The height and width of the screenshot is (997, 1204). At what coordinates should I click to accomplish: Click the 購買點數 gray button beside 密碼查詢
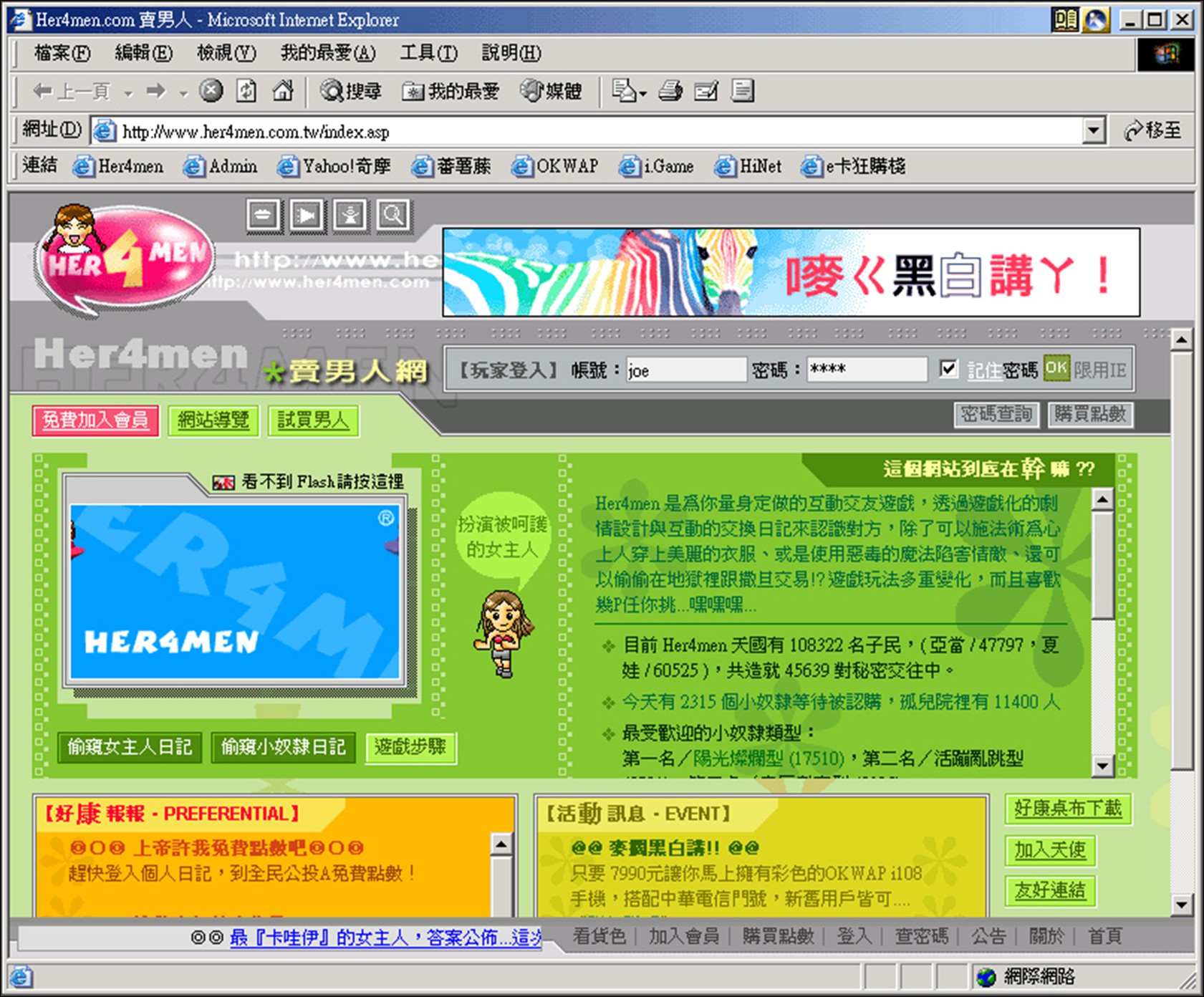tap(1090, 414)
